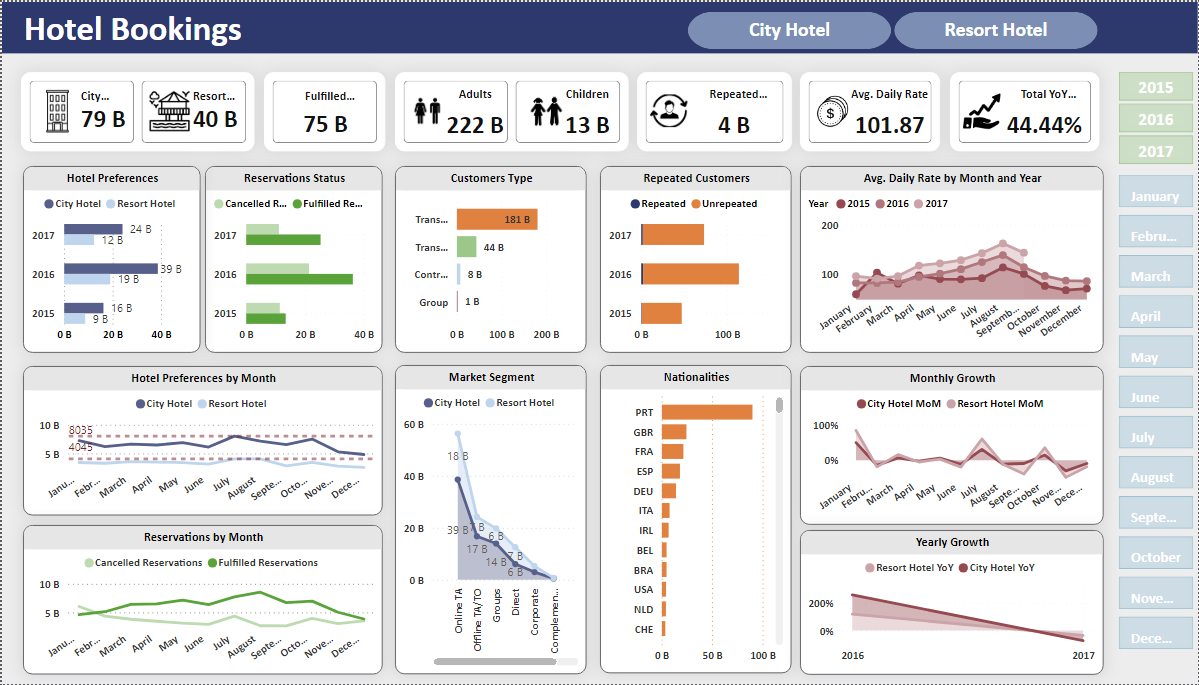Screen dimensions: 1199x685
Task: Choose the June month slicer
Action: click(1155, 391)
